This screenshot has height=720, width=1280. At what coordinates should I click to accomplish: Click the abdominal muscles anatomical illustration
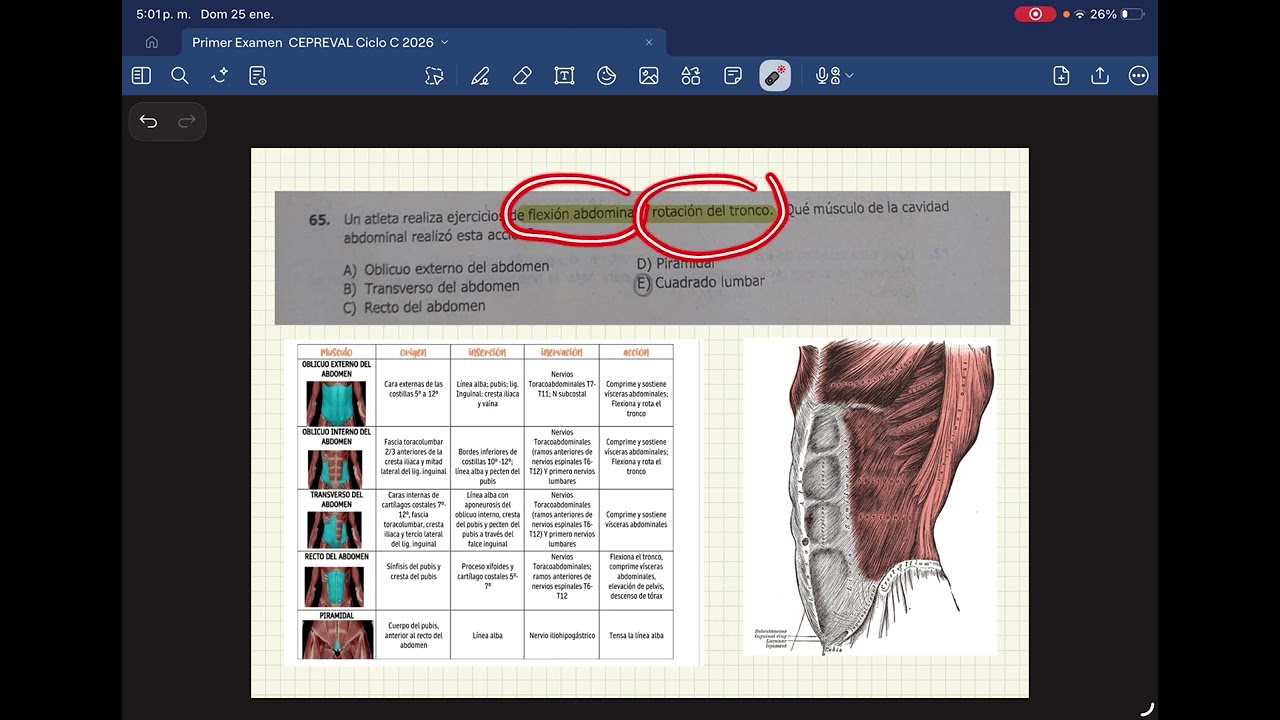click(x=870, y=497)
